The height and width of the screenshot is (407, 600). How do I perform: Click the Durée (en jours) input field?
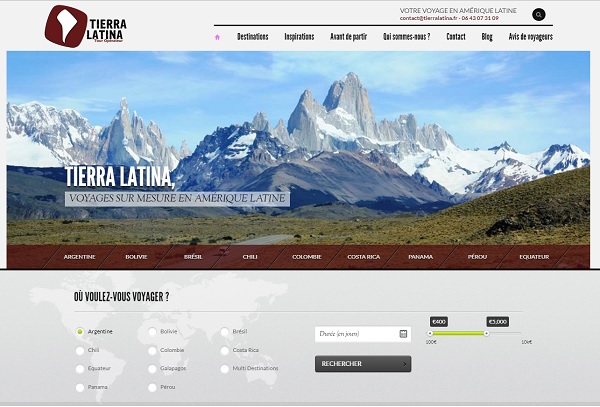355,333
